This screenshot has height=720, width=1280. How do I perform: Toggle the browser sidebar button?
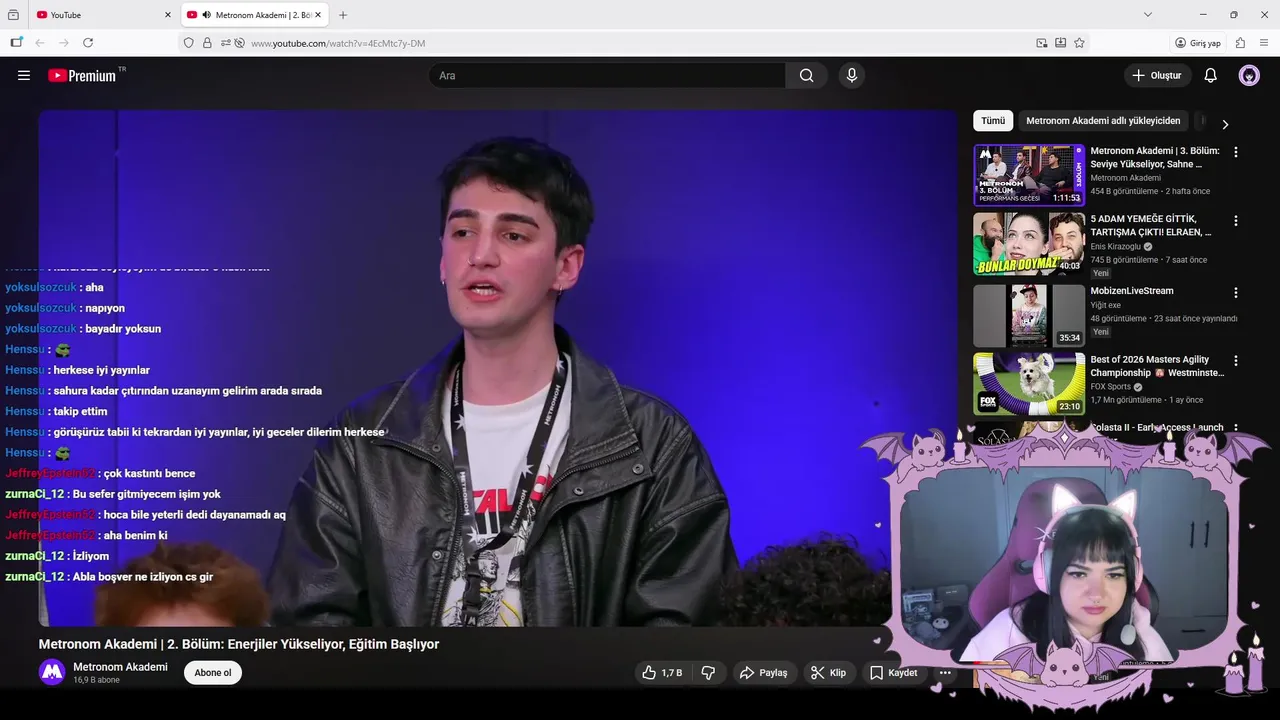[16, 43]
